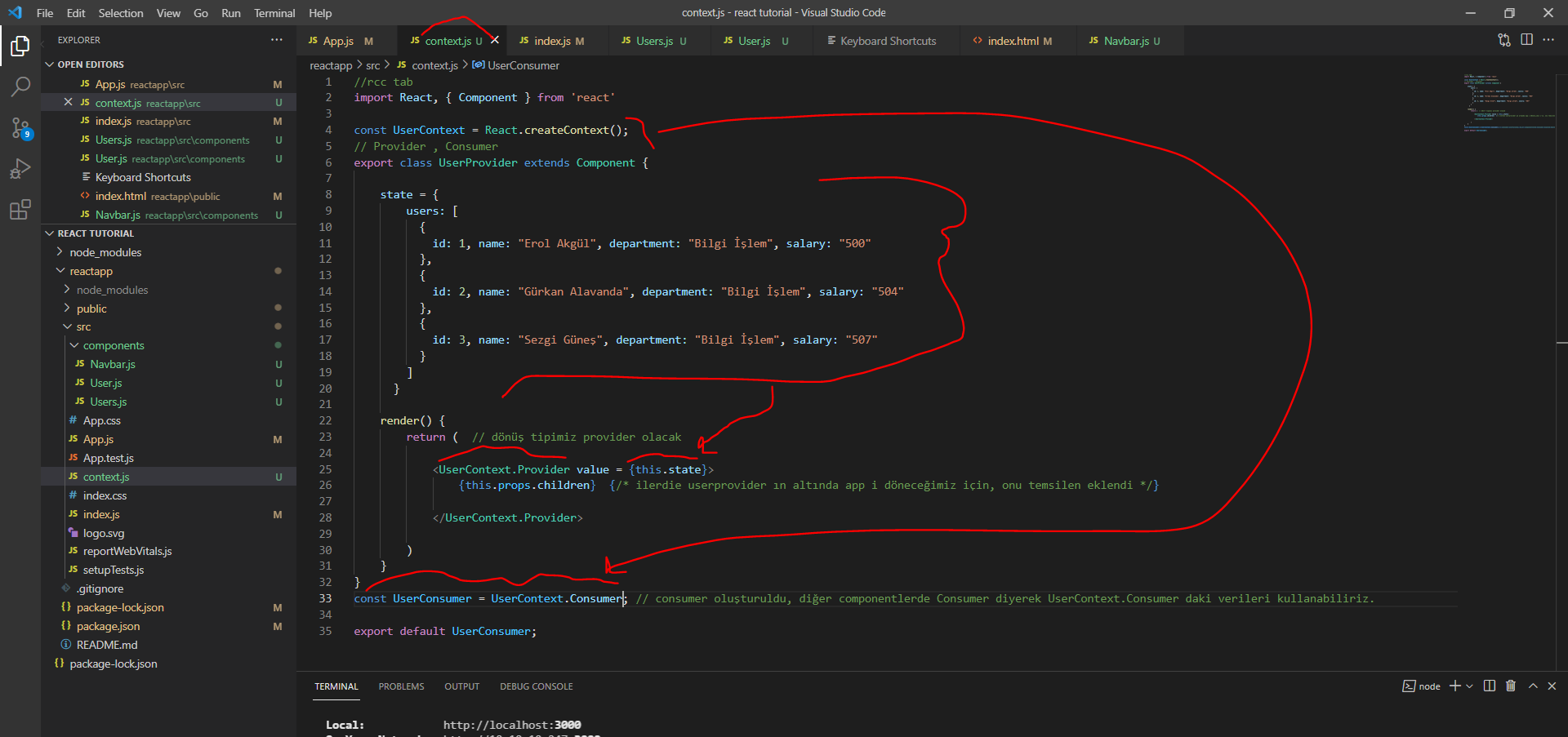Image resolution: width=1568 pixels, height=737 pixels.
Task: Click the UserConsumer breadcrumb item
Action: [x=523, y=65]
